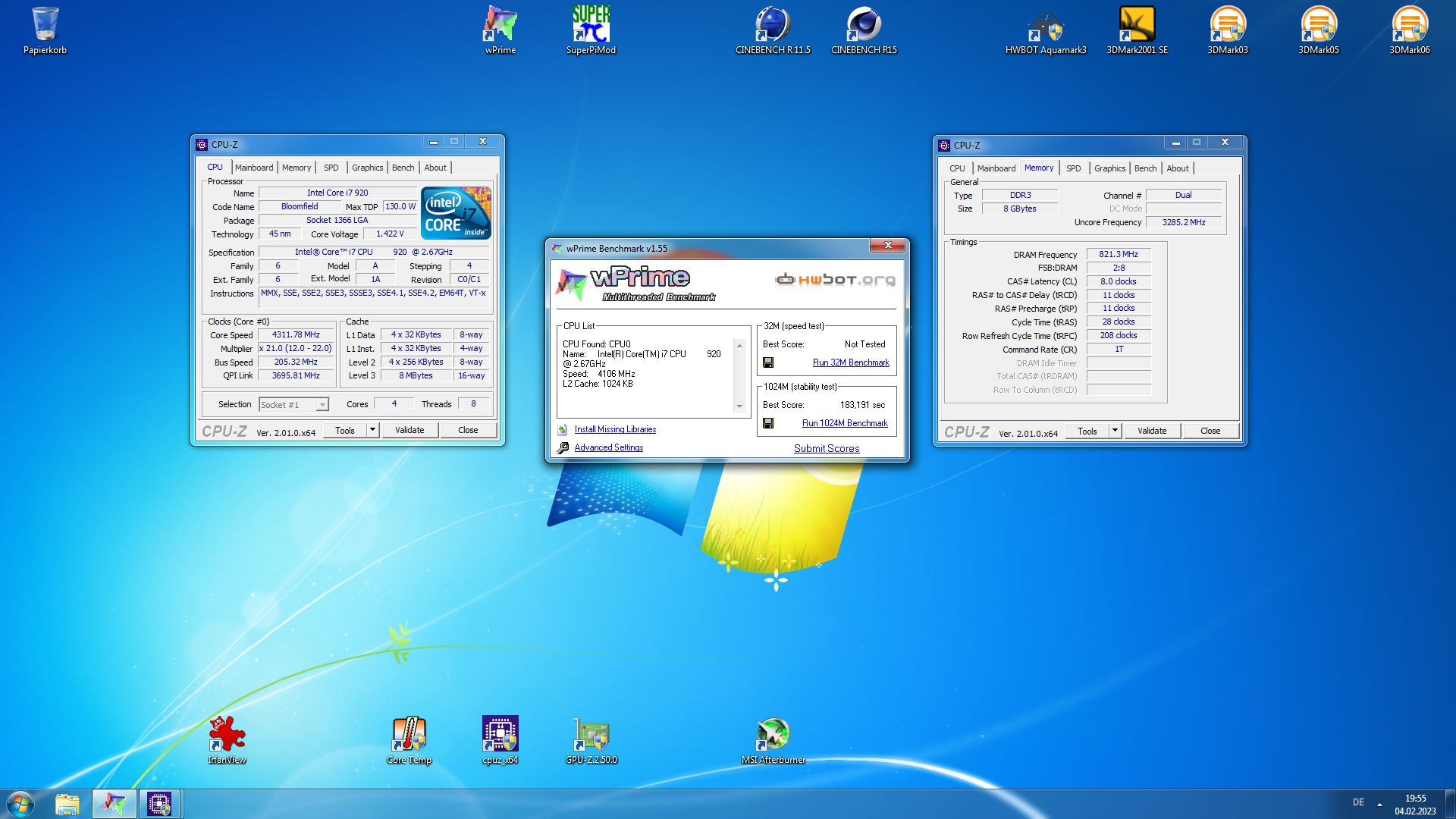Image resolution: width=1456 pixels, height=819 pixels.
Task: Click the Advanced Settings wrench icon
Action: (x=563, y=448)
